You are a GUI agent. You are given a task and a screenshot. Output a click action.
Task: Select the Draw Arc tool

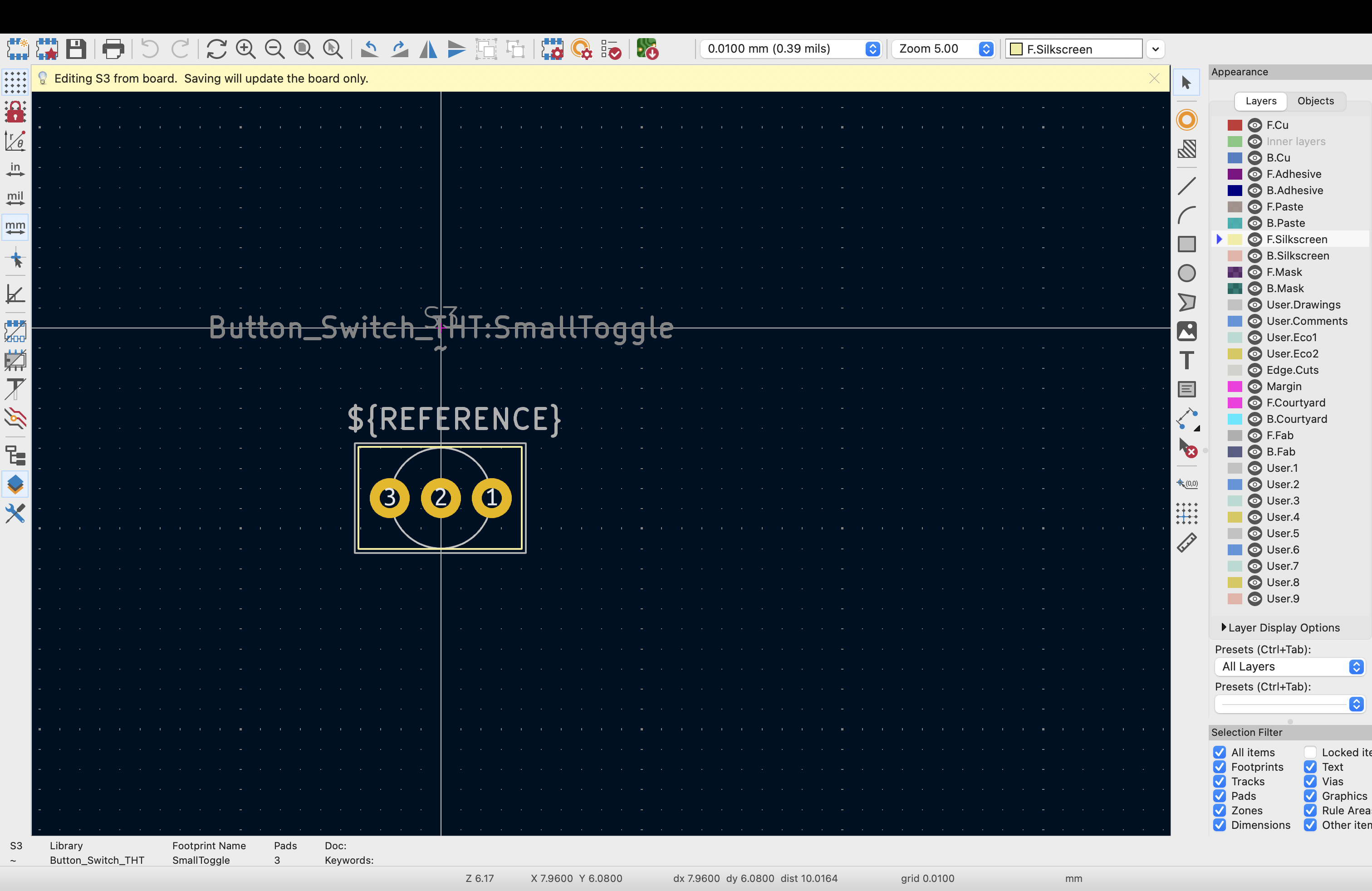pyautogui.click(x=1186, y=215)
